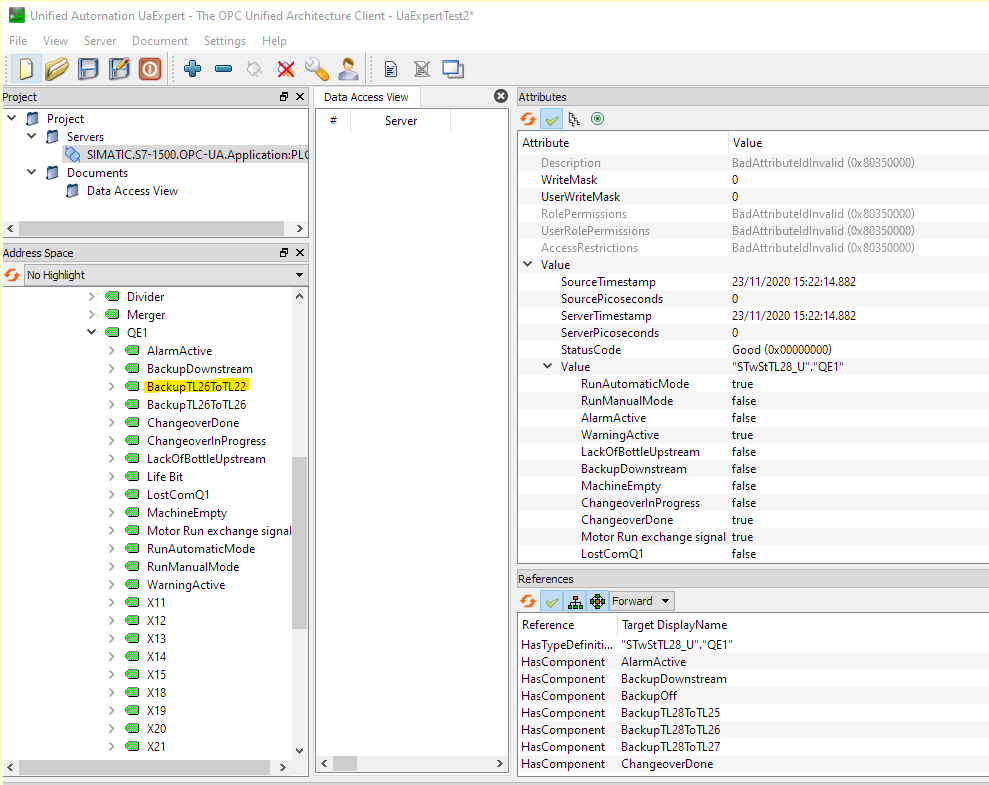
Task: Click the Address Space vertical scrollbar
Action: point(300,542)
